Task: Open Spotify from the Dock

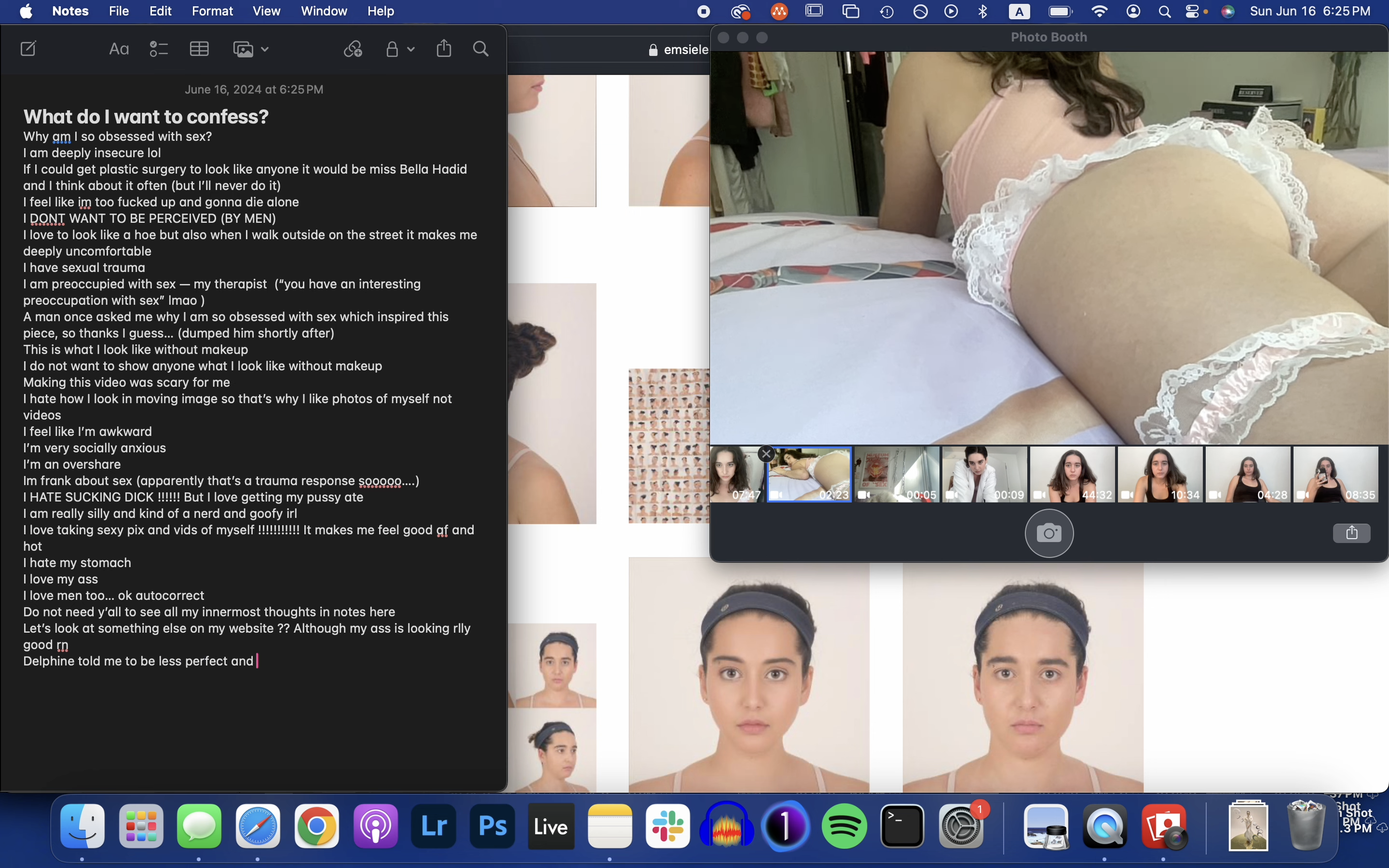Action: point(844,827)
